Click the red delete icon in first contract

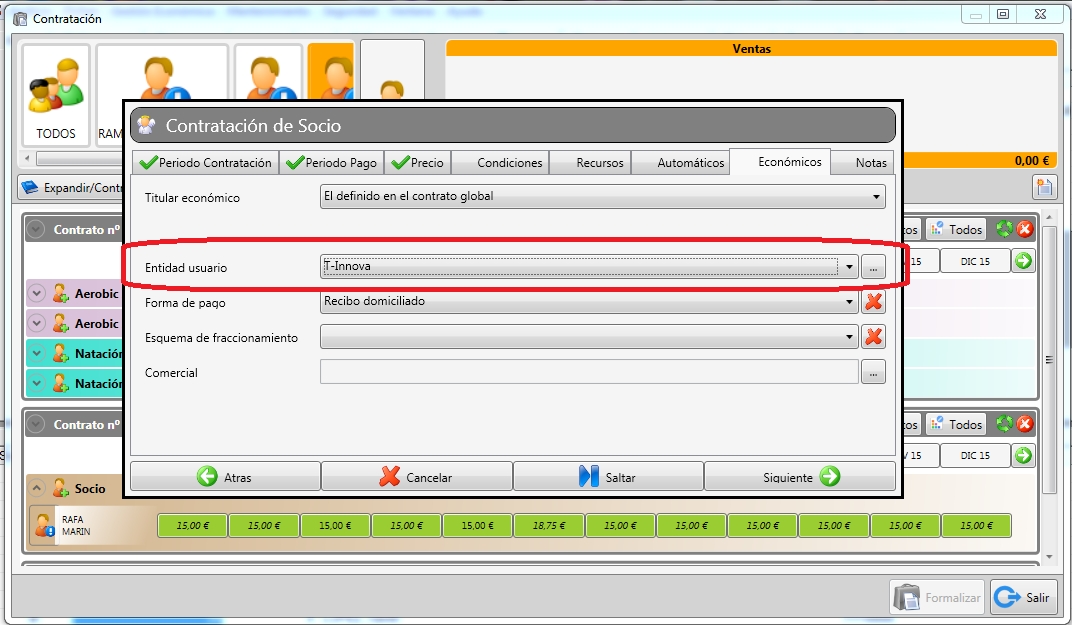tap(1025, 229)
